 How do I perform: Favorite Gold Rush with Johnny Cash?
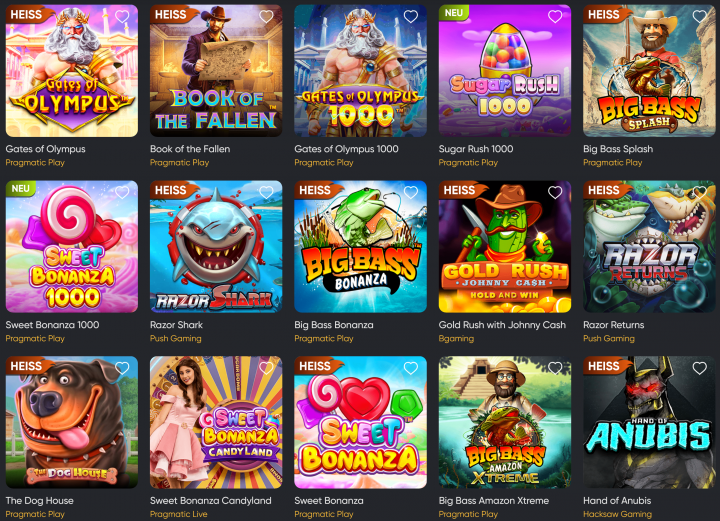pyautogui.click(x=555, y=192)
